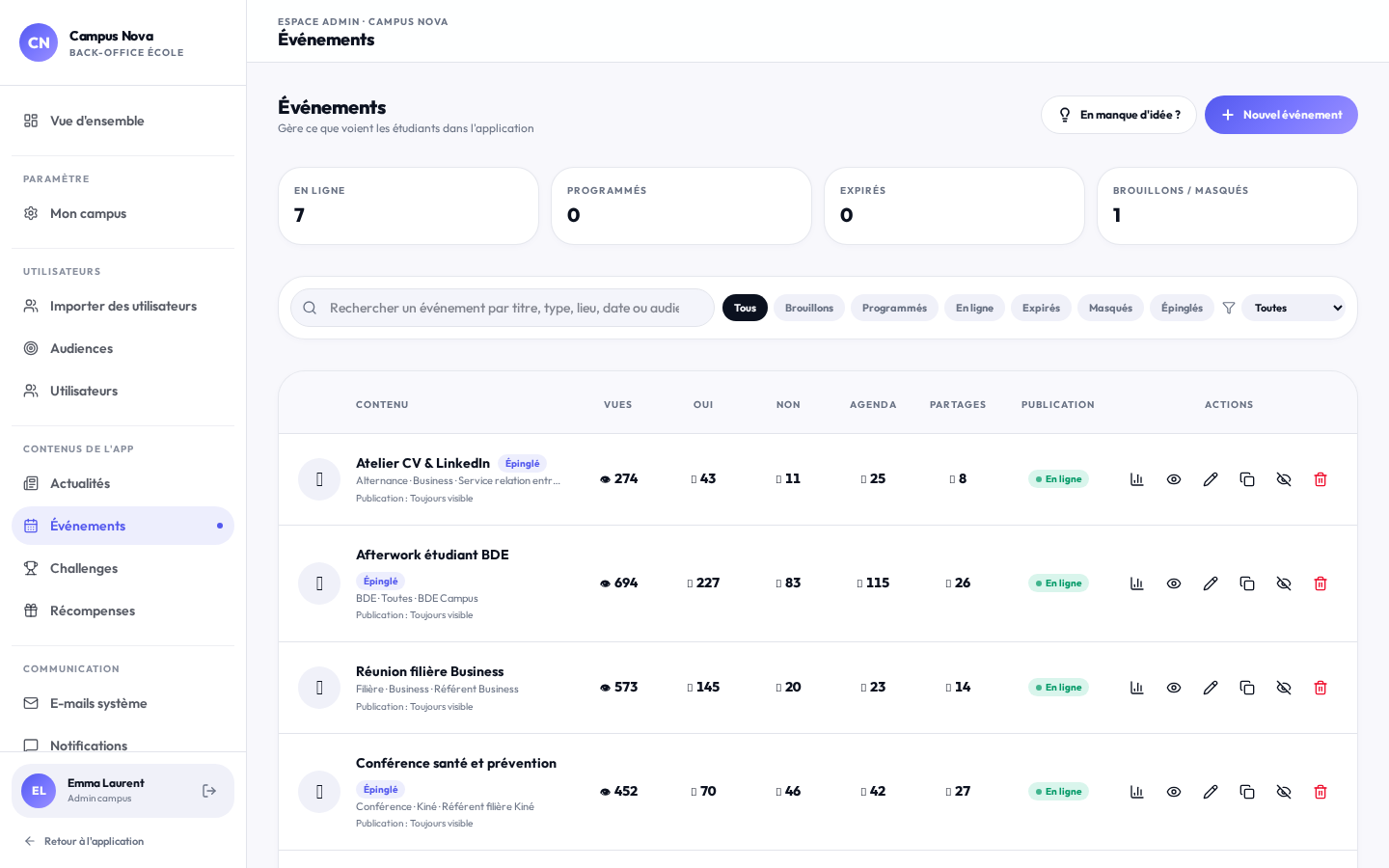This screenshot has width=1389, height=868.
Task: Click the Programmés stat card
Action: pyautogui.click(x=681, y=206)
